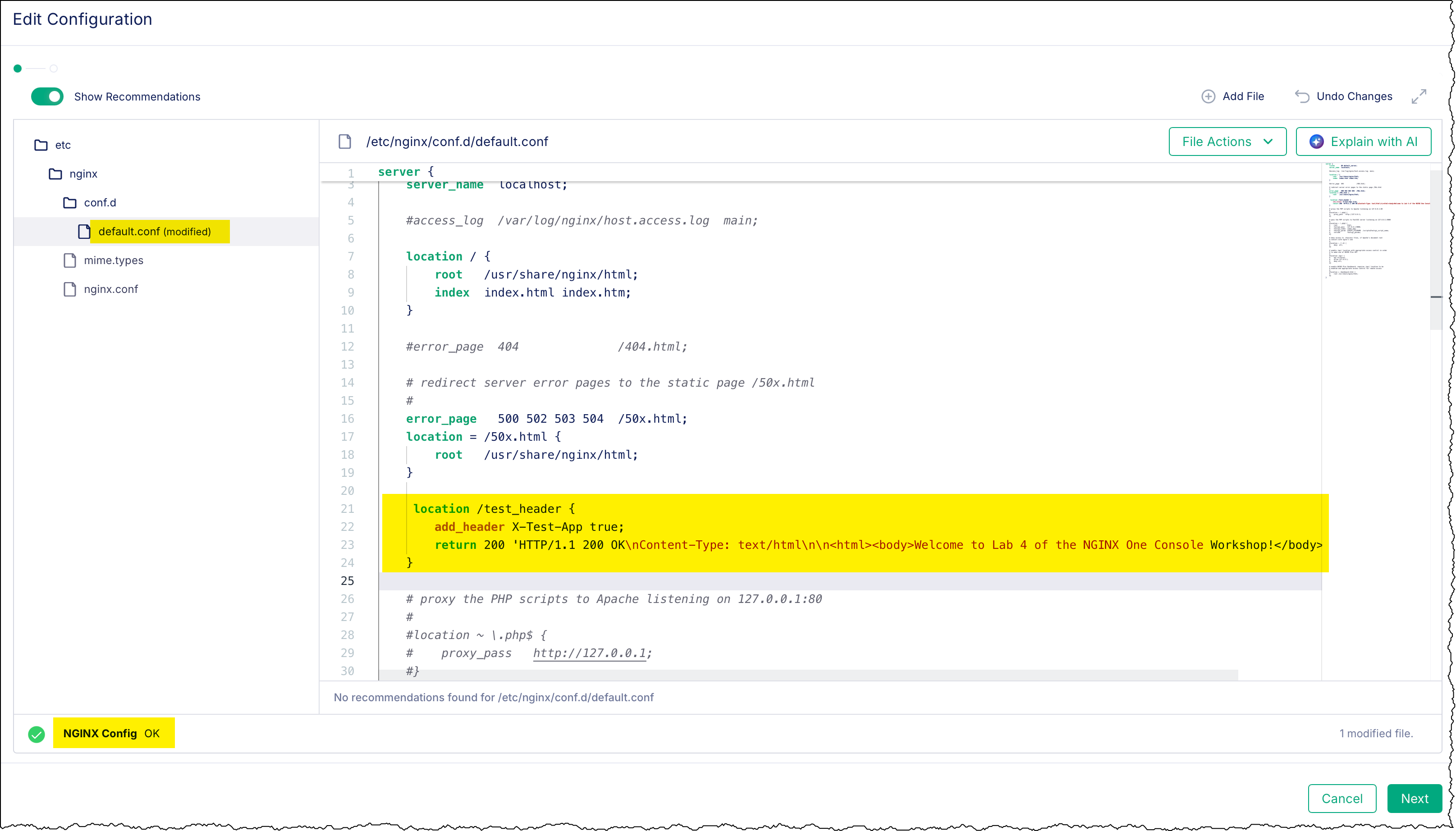1456x831 pixels.
Task: Click the file icon beside mime.types
Action: click(69, 260)
